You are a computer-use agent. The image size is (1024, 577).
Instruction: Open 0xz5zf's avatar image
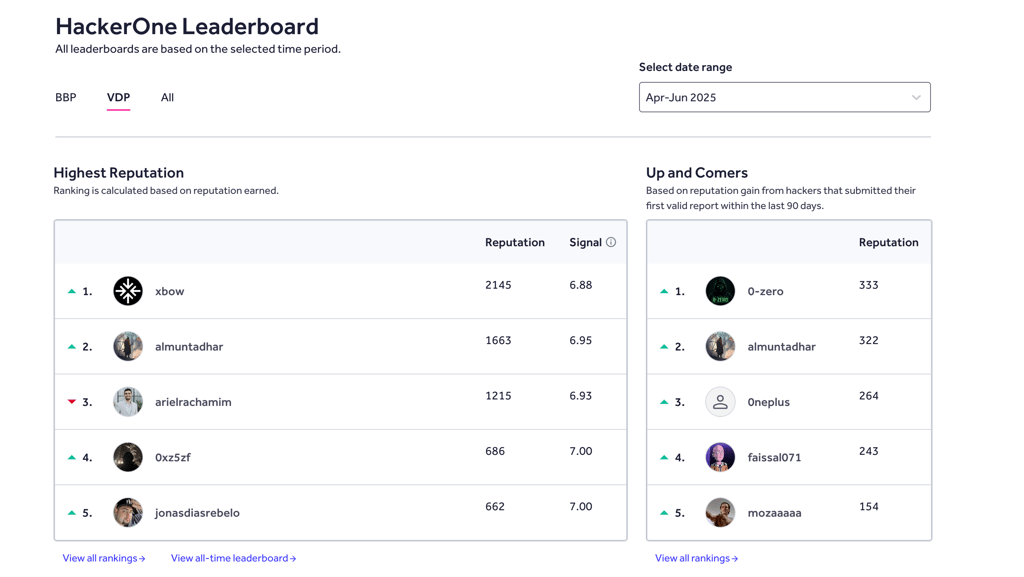128,458
